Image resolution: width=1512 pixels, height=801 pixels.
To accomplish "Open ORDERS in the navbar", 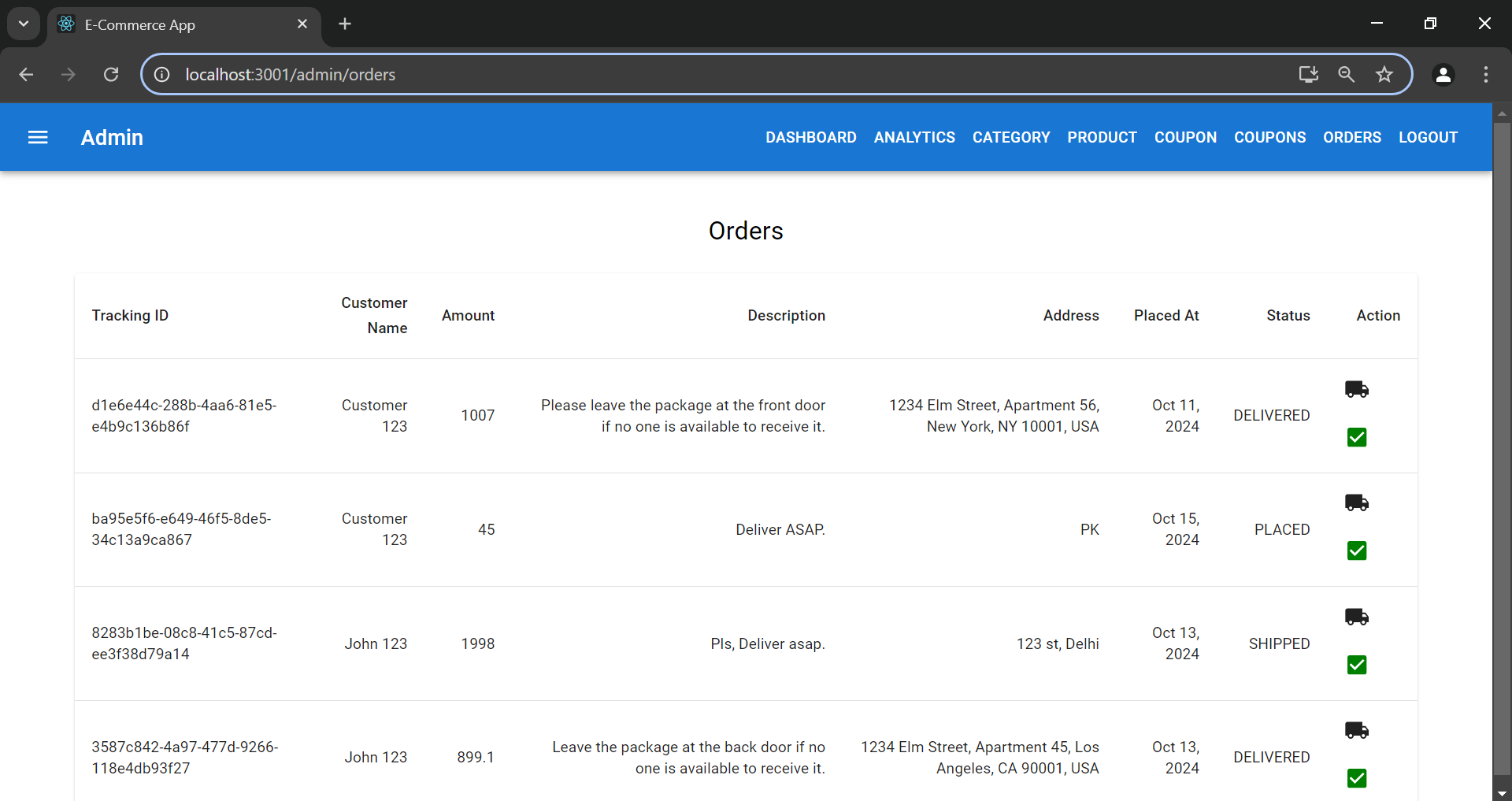I will point(1351,137).
